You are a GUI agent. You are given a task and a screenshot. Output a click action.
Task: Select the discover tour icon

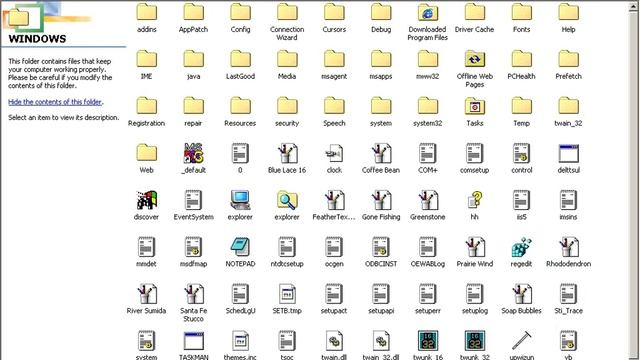(x=147, y=200)
